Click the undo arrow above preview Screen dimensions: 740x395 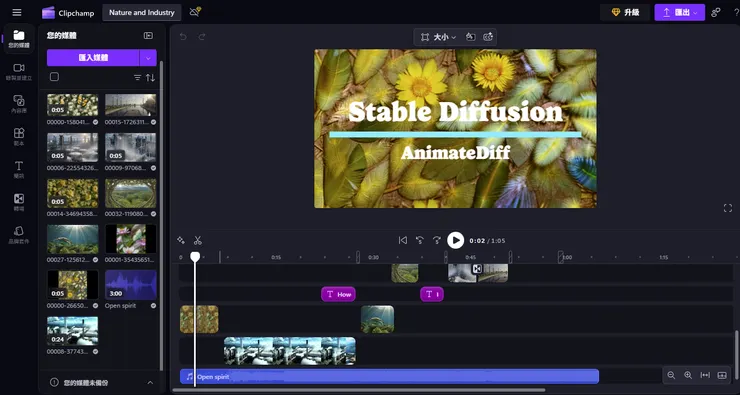[184, 37]
